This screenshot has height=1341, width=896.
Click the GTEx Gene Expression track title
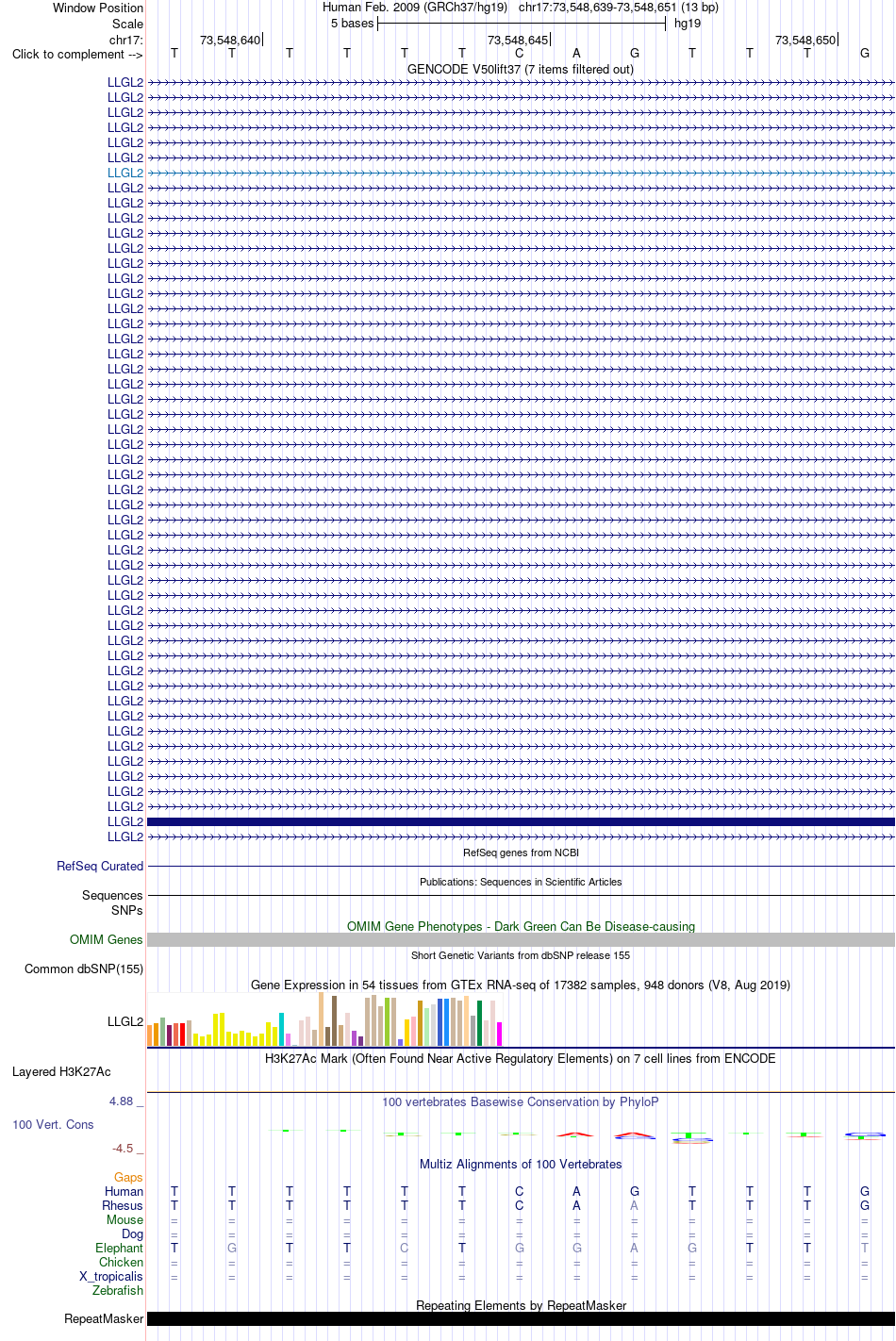click(x=521, y=985)
